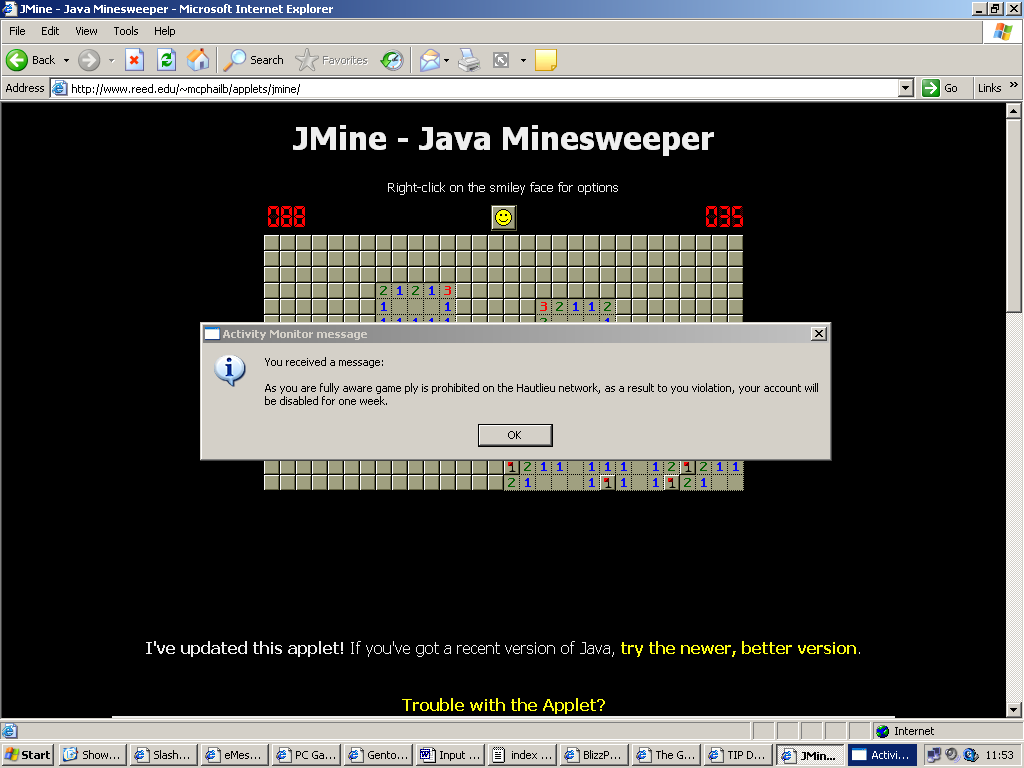The height and width of the screenshot is (768, 1024).
Task: Go to Home page icon
Action: coord(198,60)
